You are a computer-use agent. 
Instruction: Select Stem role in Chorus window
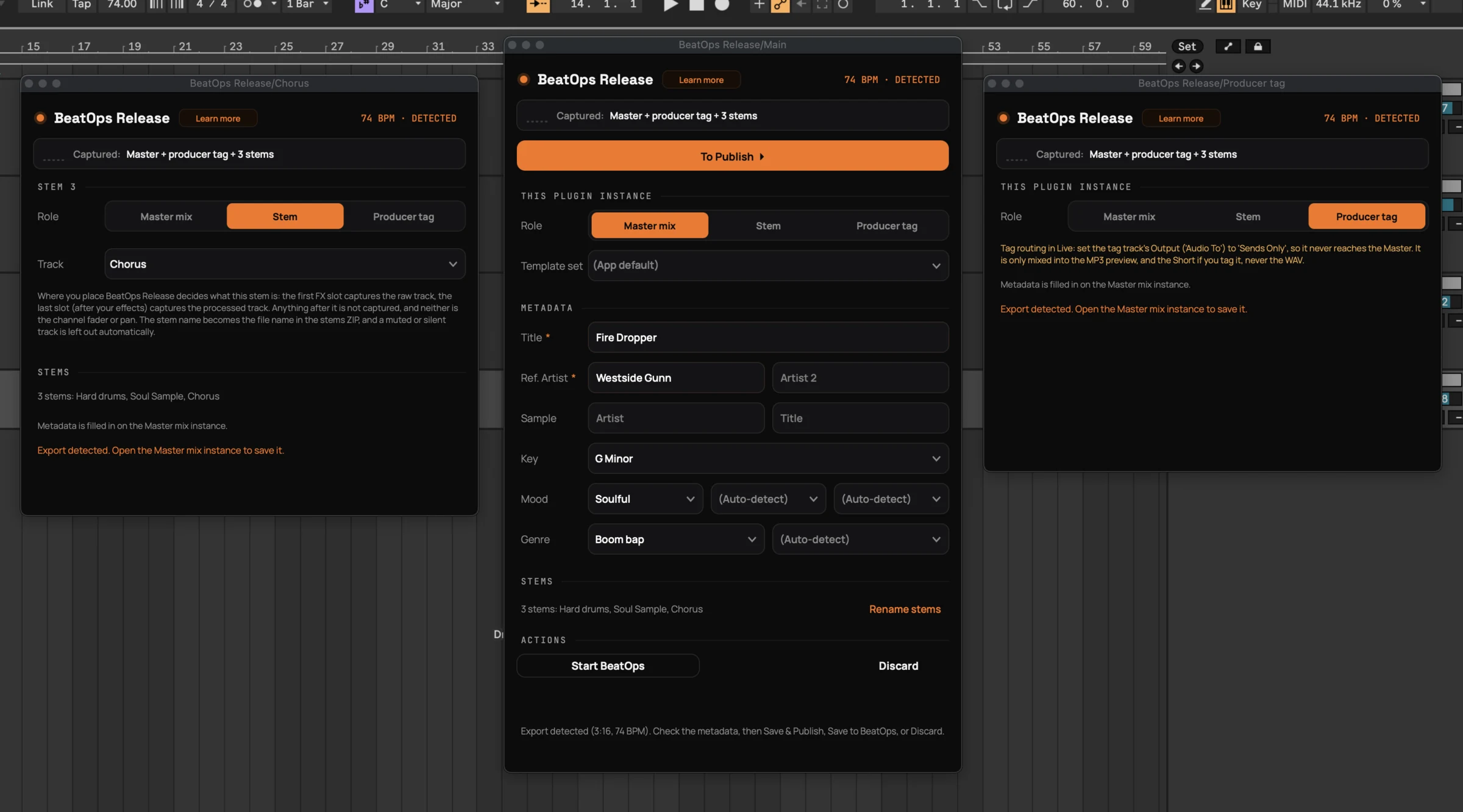pyautogui.click(x=285, y=216)
